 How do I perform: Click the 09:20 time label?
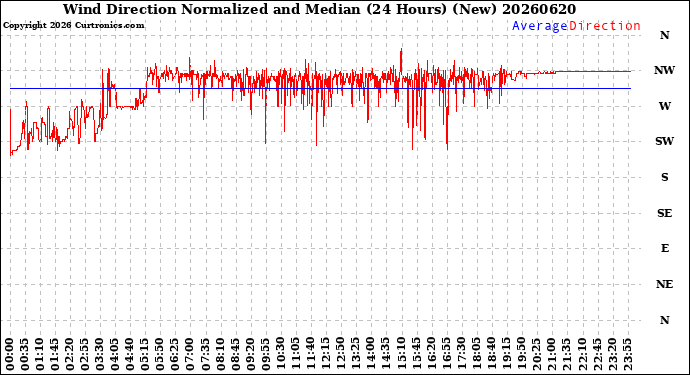click(250, 355)
